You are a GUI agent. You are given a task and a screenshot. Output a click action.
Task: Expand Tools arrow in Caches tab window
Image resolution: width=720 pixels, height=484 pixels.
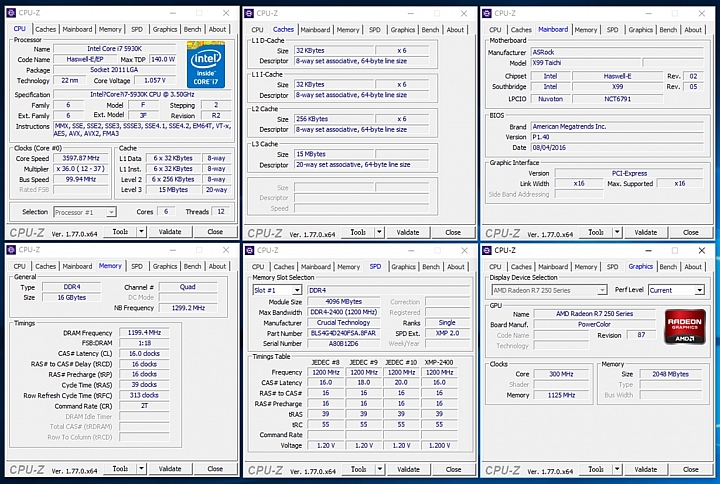[379, 232]
